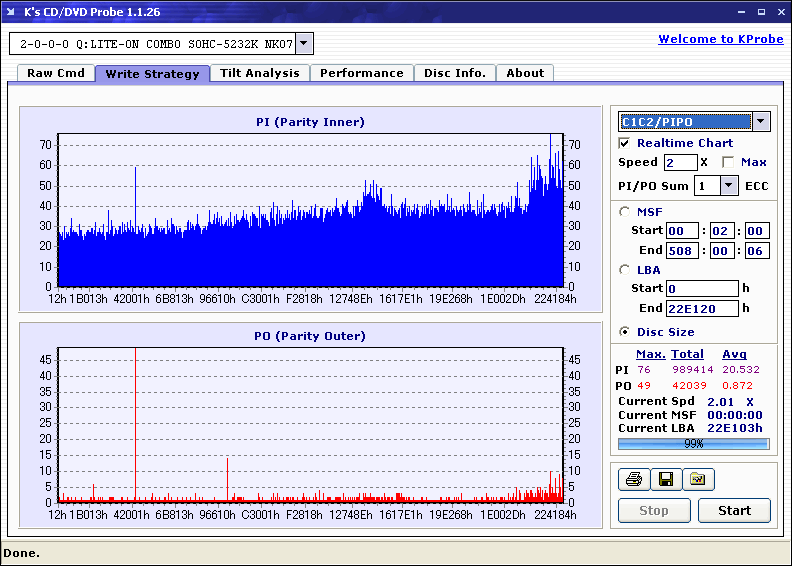Viewport: 792px width, 566px height.
Task: Select the MSF radio button
Action: coord(625,211)
